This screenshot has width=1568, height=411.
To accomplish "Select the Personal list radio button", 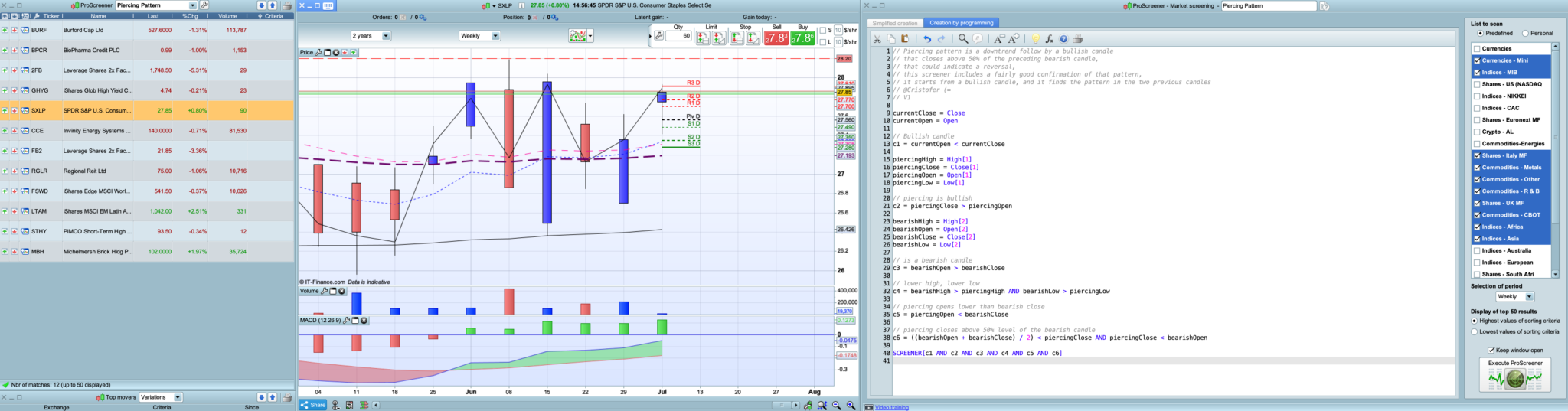I will pyautogui.click(x=1525, y=34).
